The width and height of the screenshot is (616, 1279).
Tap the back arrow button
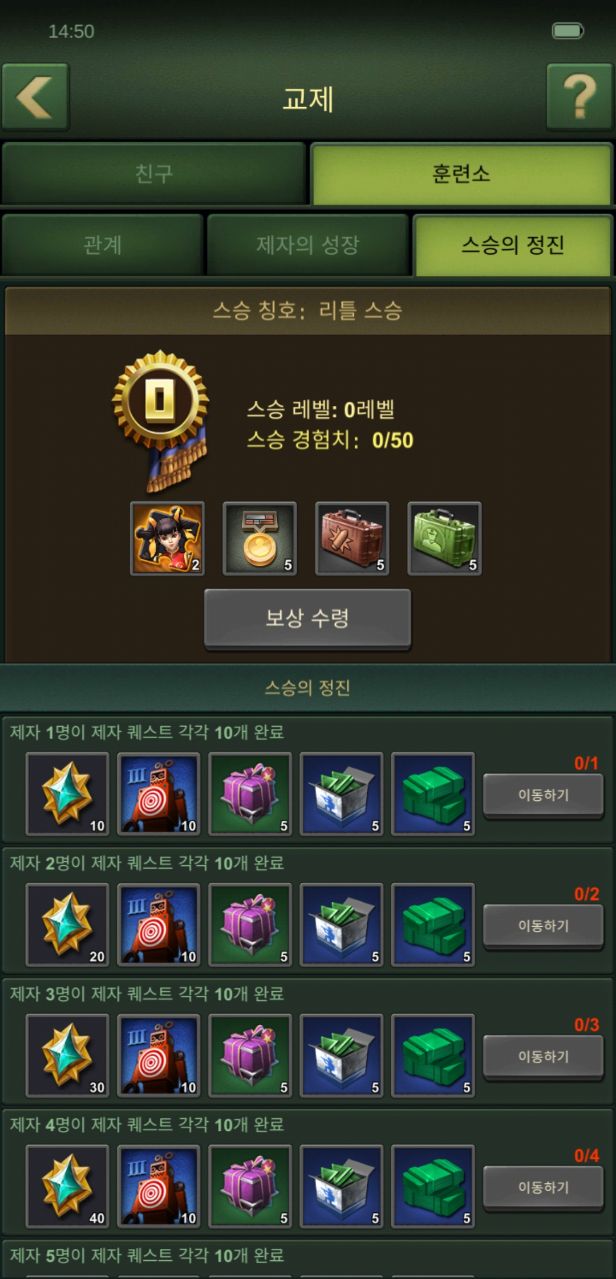(36, 97)
